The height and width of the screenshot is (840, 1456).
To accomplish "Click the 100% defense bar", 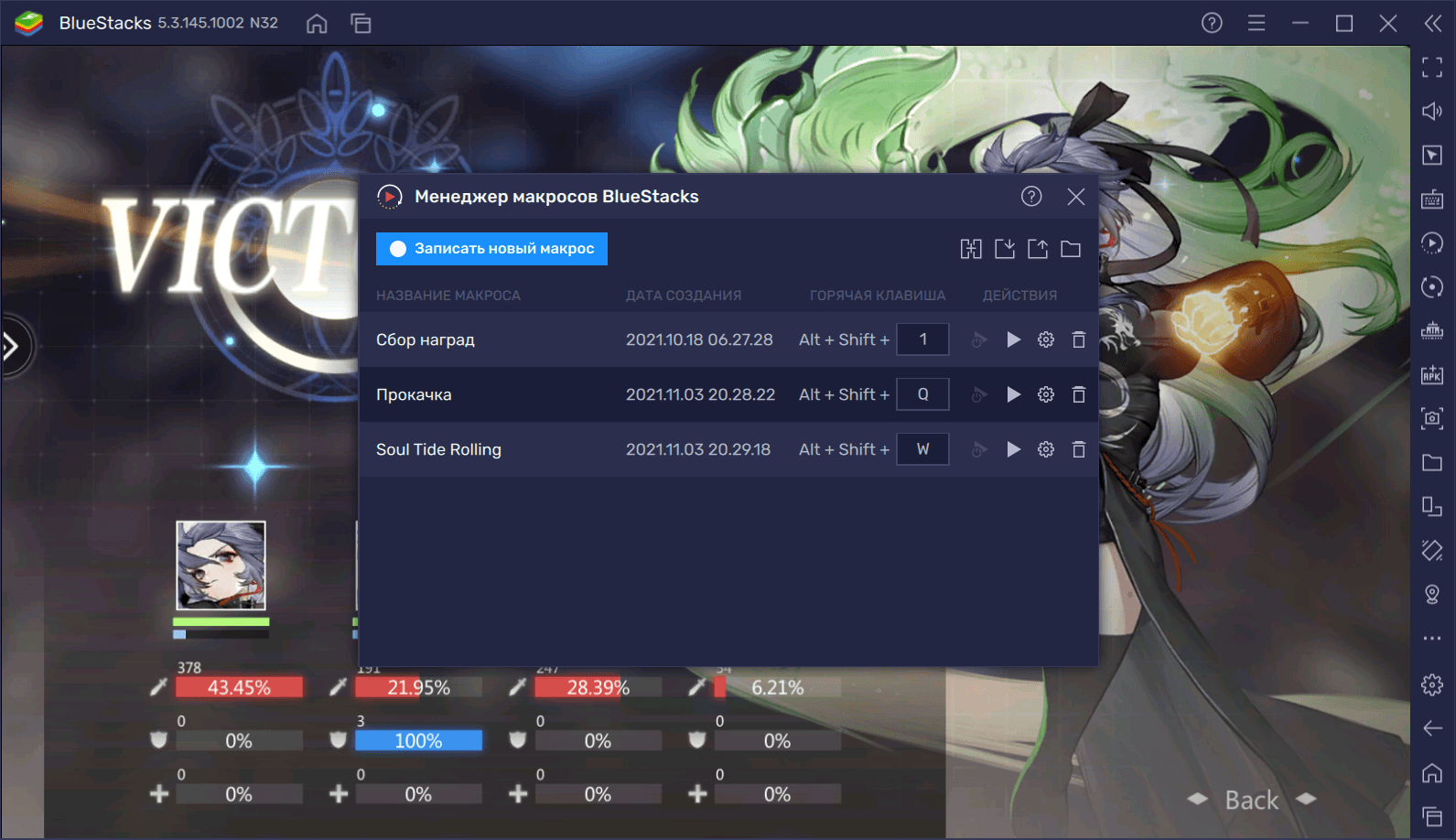I will pos(418,740).
